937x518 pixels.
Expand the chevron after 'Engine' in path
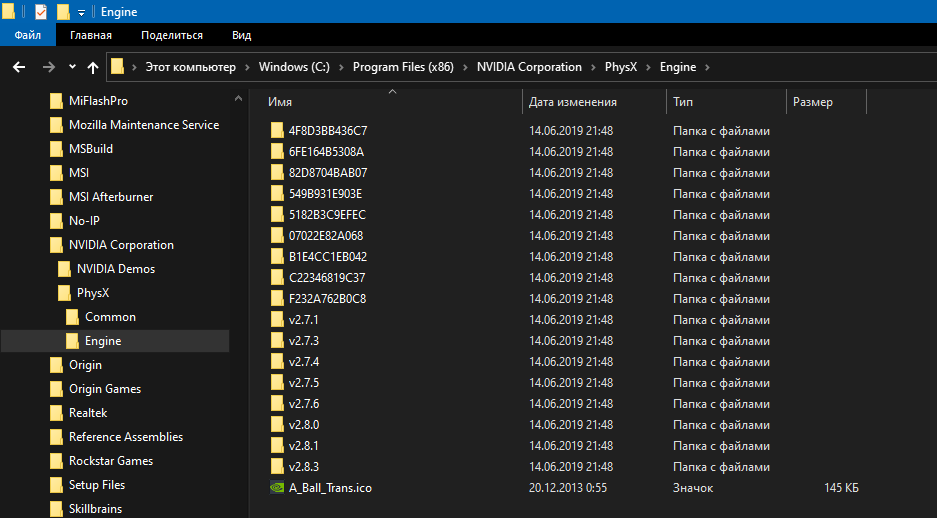point(708,68)
